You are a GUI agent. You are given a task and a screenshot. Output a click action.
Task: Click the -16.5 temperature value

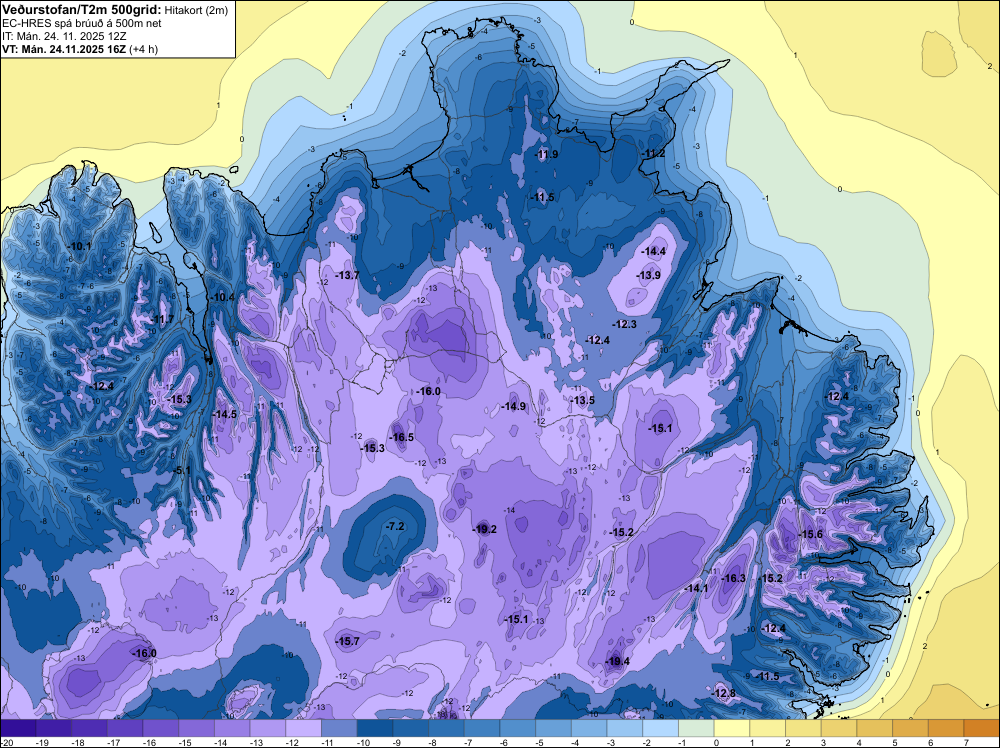pyautogui.click(x=402, y=437)
